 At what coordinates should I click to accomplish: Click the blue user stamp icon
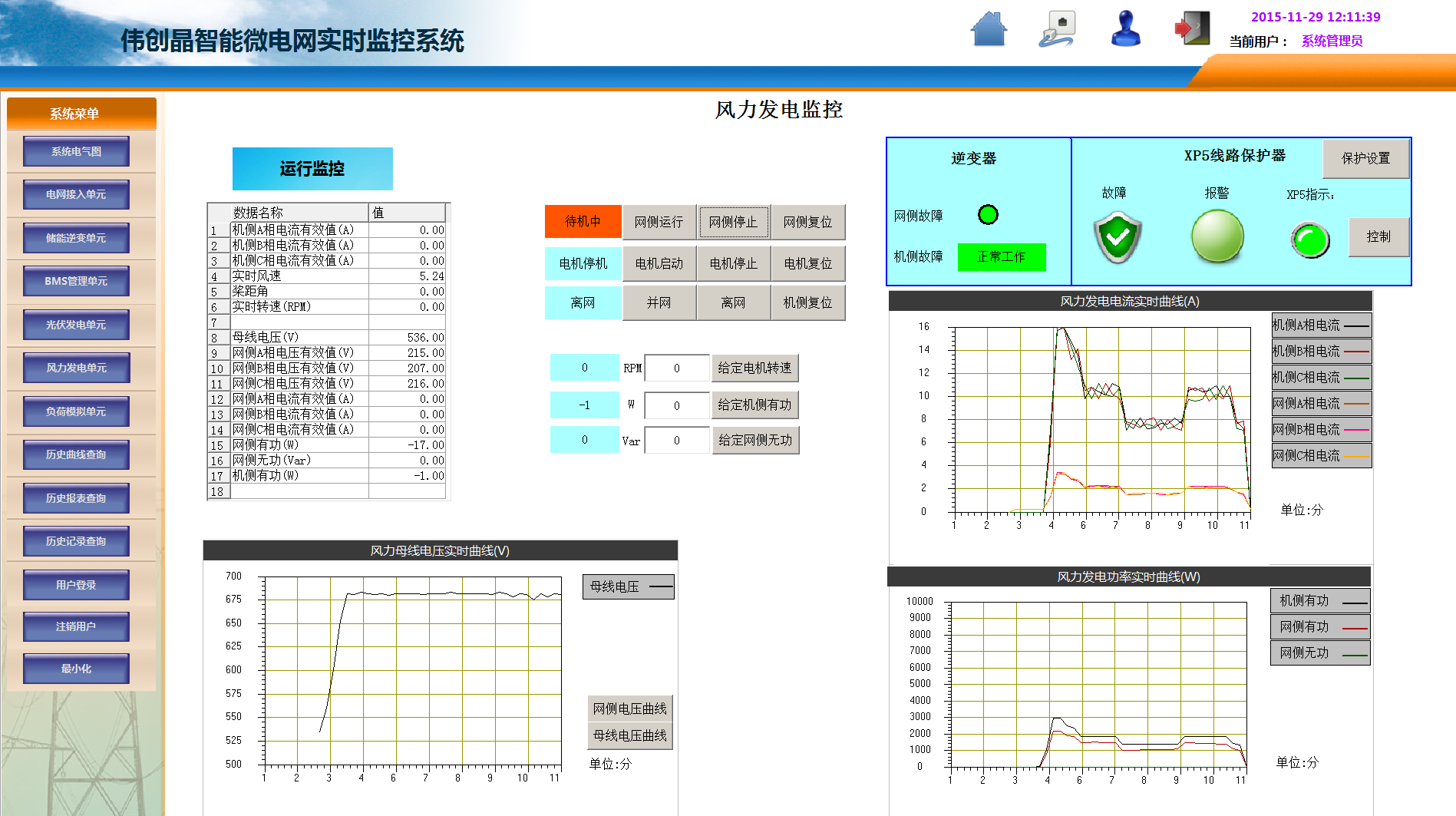(x=1126, y=28)
